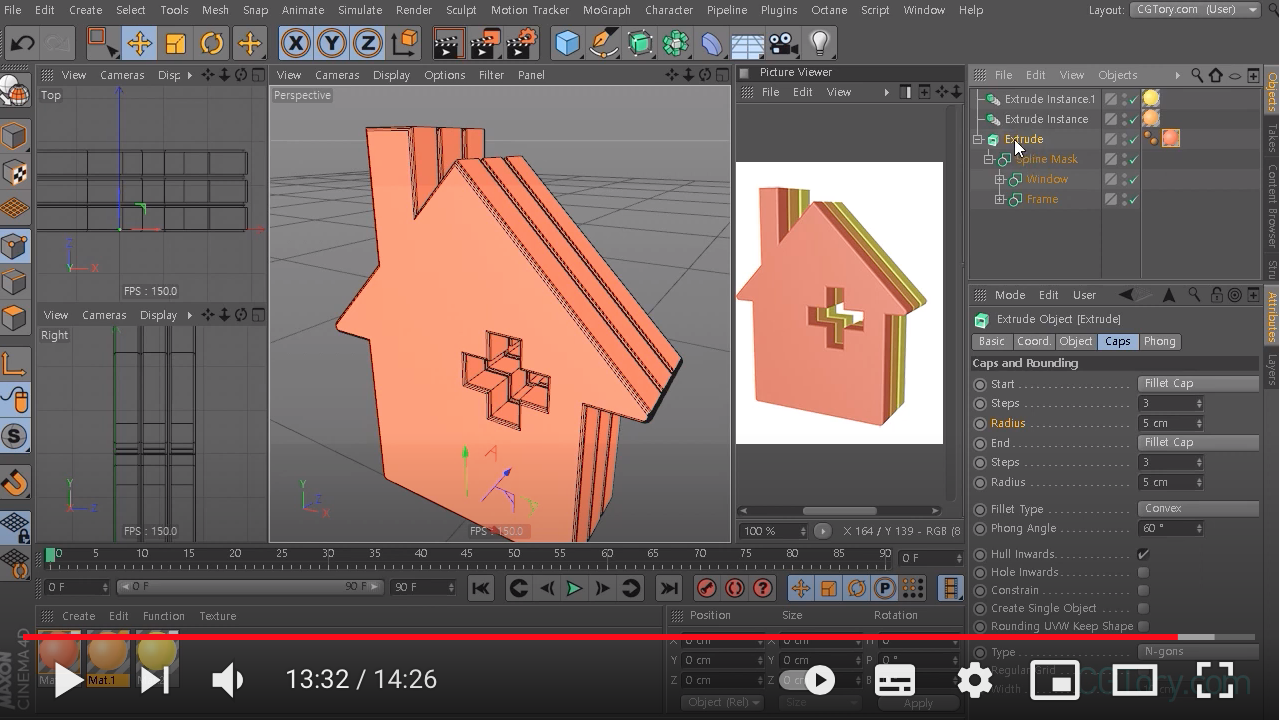Open the Start cap type dropdown
The height and width of the screenshot is (720, 1280).
1198,383
